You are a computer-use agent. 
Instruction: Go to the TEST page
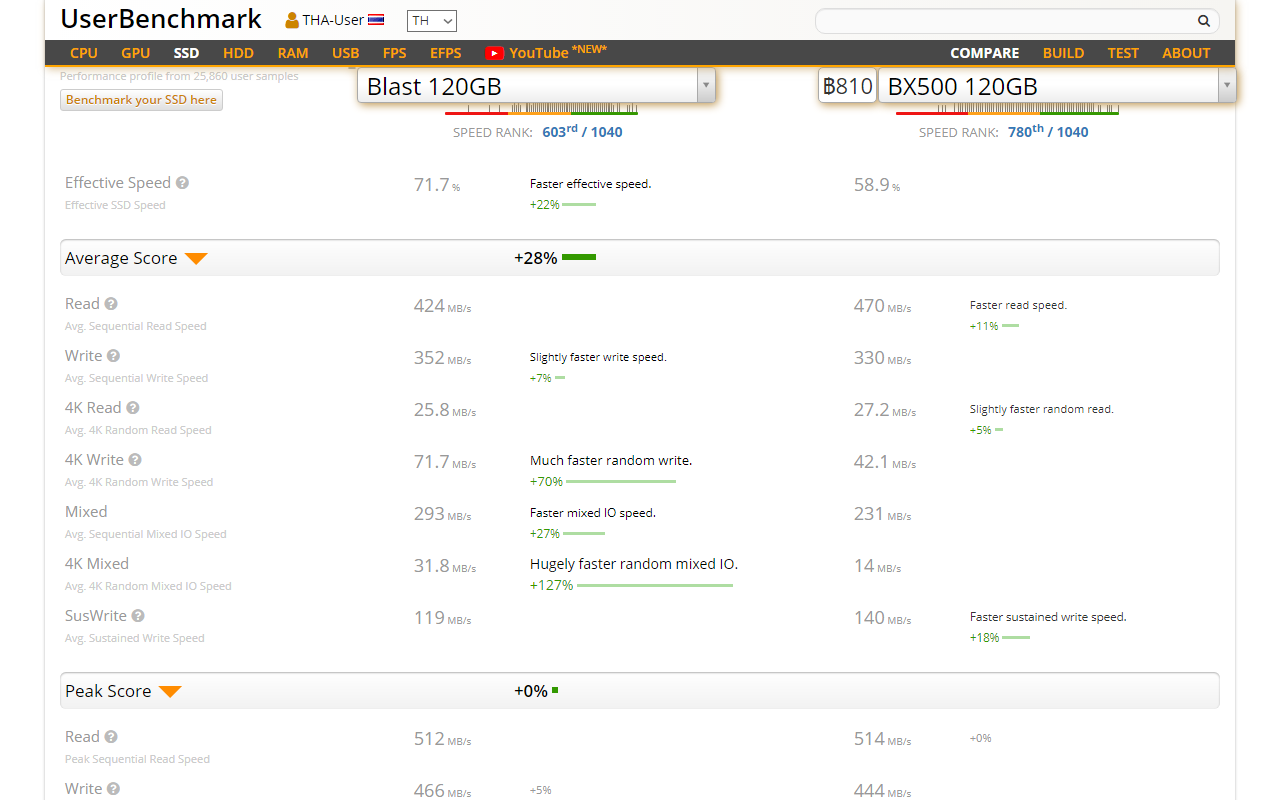(x=1123, y=53)
